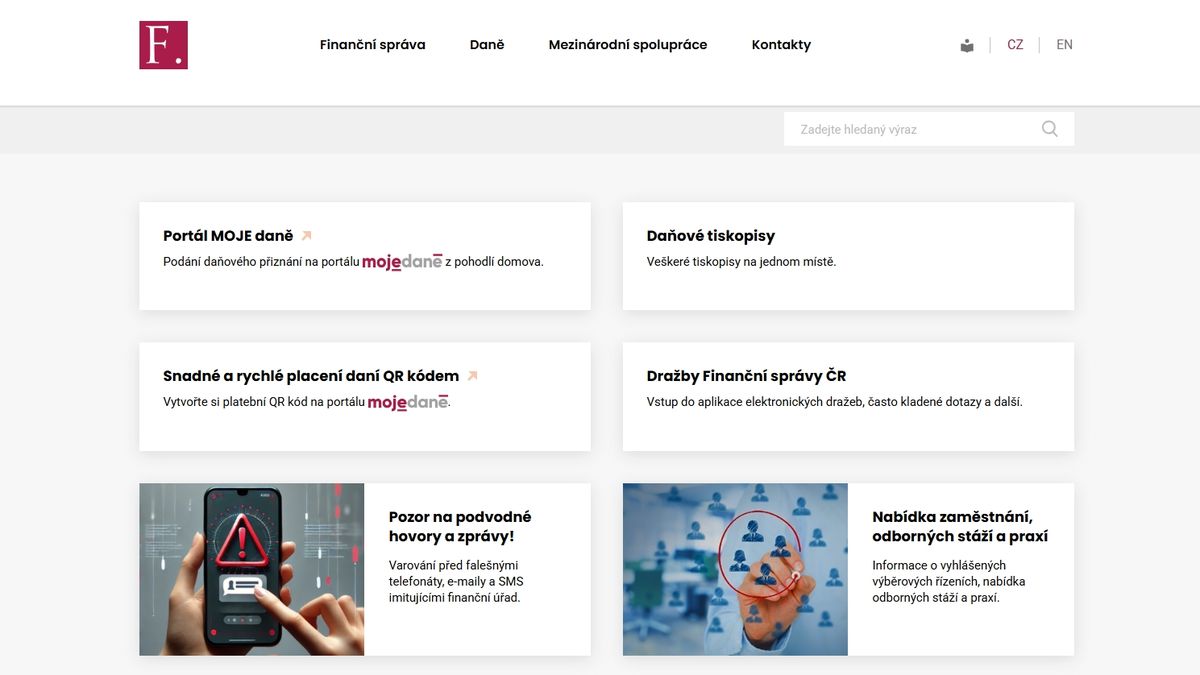Open the reader accessibility icon near CZ
The width and height of the screenshot is (1200, 675).
click(x=967, y=45)
